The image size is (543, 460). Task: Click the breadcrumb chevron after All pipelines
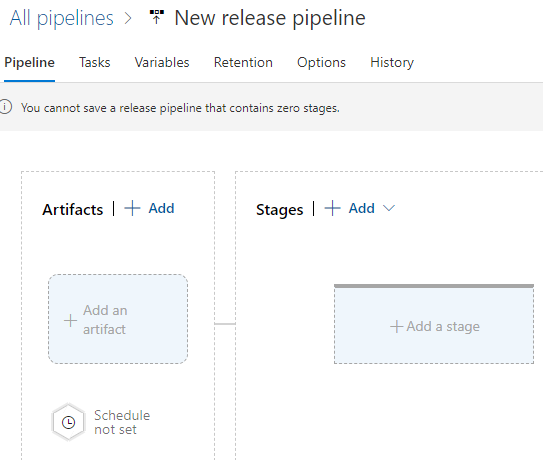pos(128,18)
